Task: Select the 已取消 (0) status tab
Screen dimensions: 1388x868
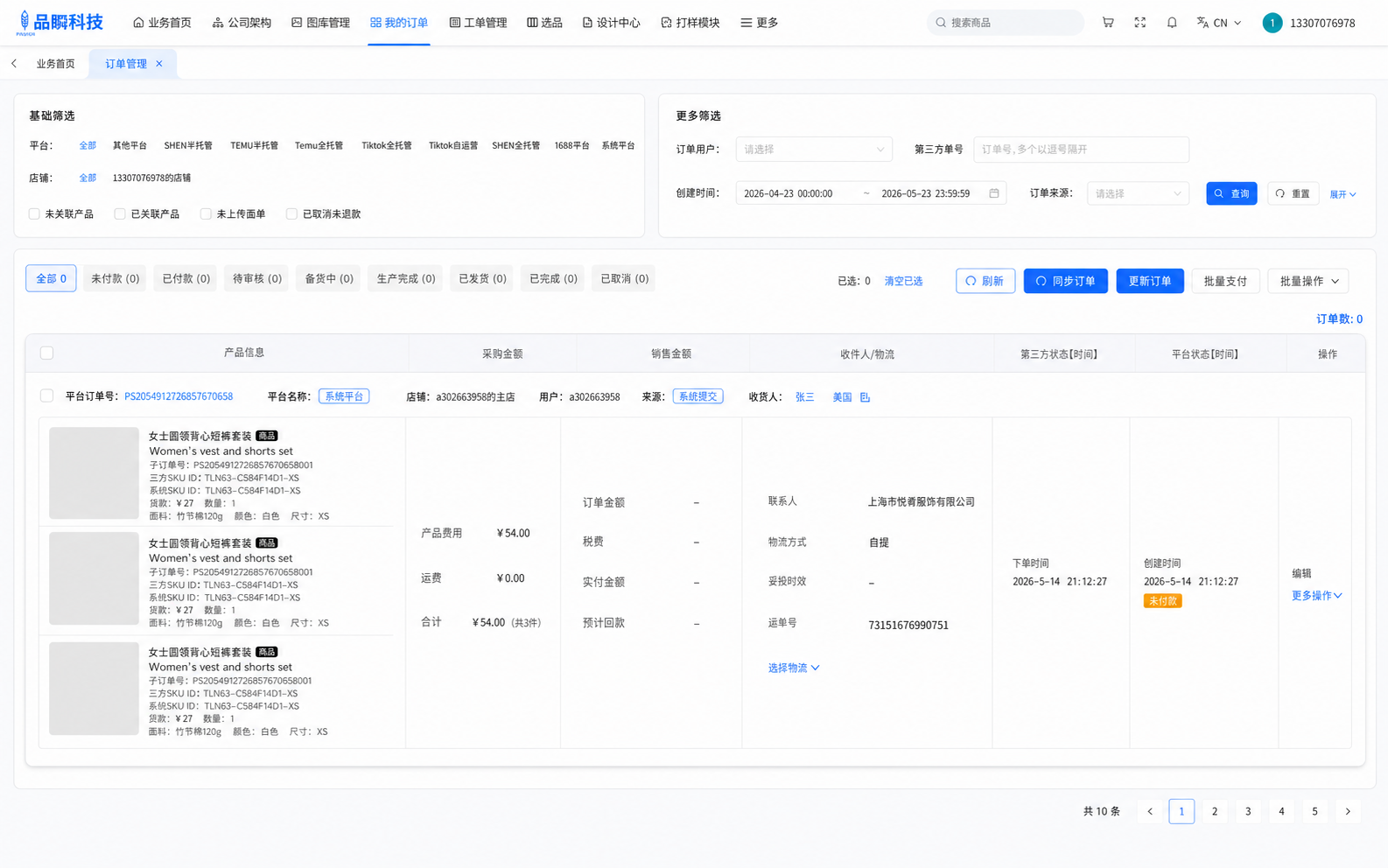Action: point(624,278)
